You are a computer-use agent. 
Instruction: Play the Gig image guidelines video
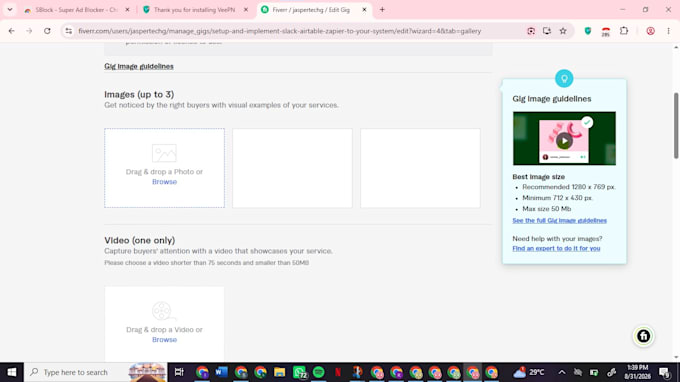coord(564,141)
